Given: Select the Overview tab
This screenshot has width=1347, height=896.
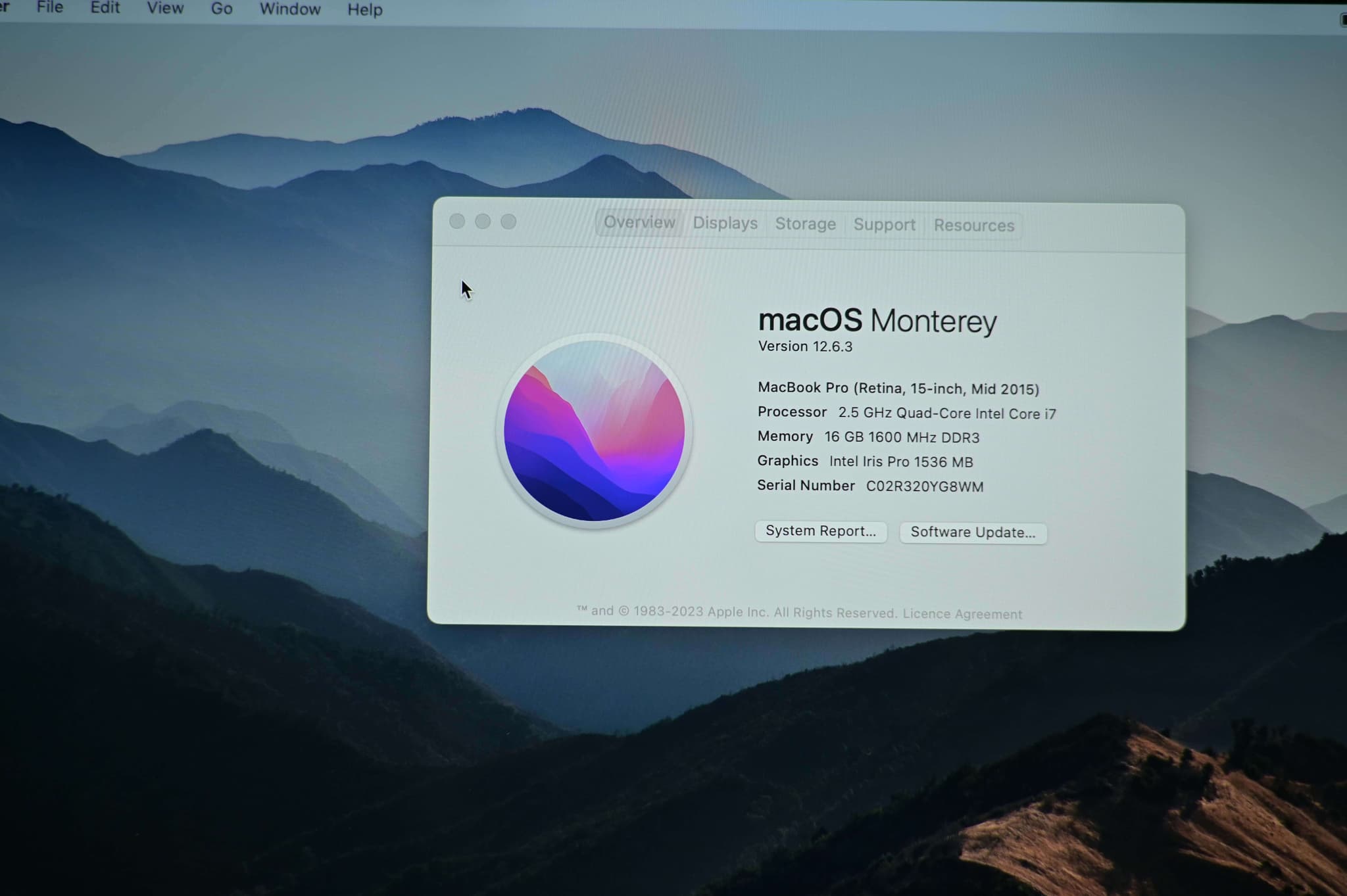Looking at the screenshot, I should 639,222.
